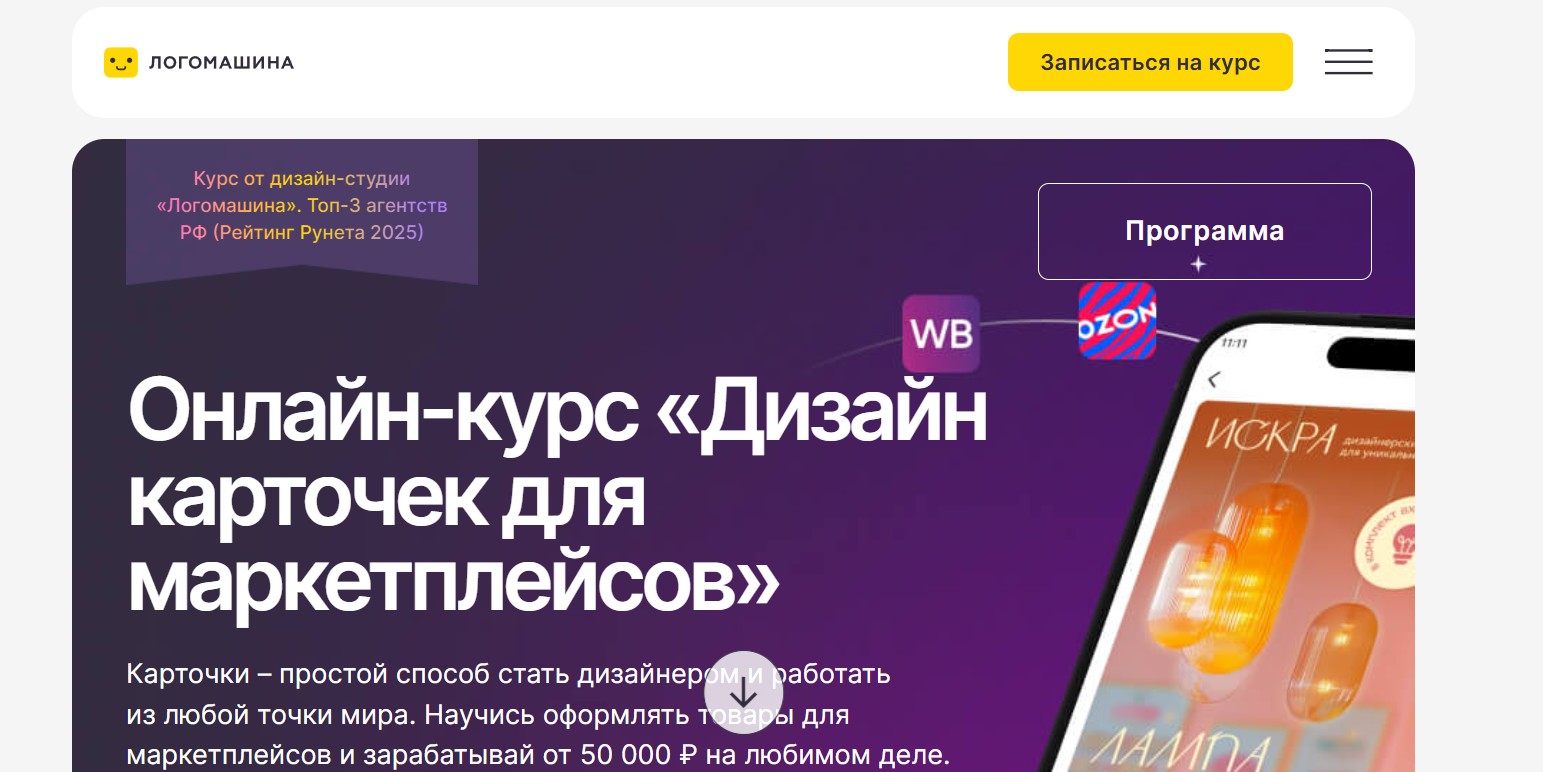Click the striped OZON marketplace icon
The width and height of the screenshot is (1543, 772).
click(1117, 321)
